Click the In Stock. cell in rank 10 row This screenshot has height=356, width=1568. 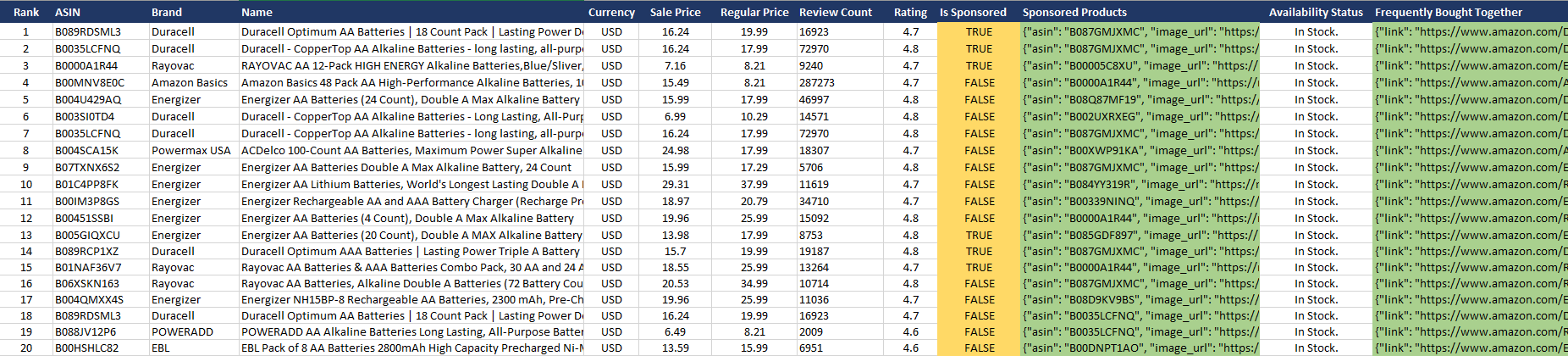1316,184
